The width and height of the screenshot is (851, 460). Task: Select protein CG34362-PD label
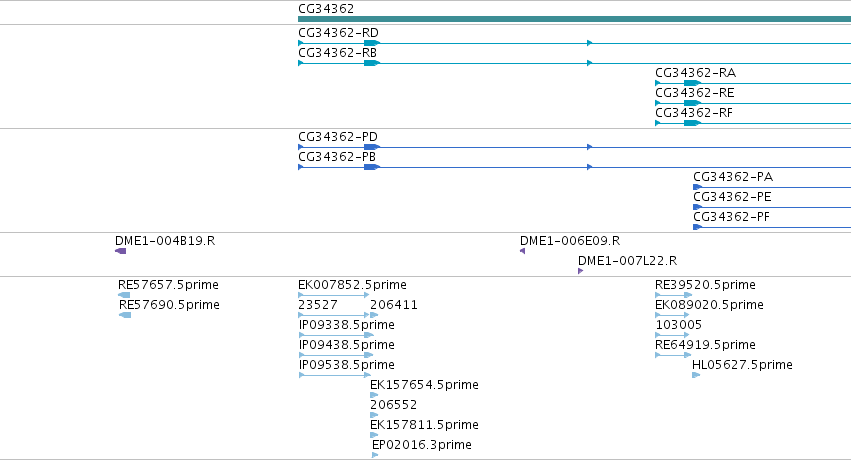coord(338,137)
